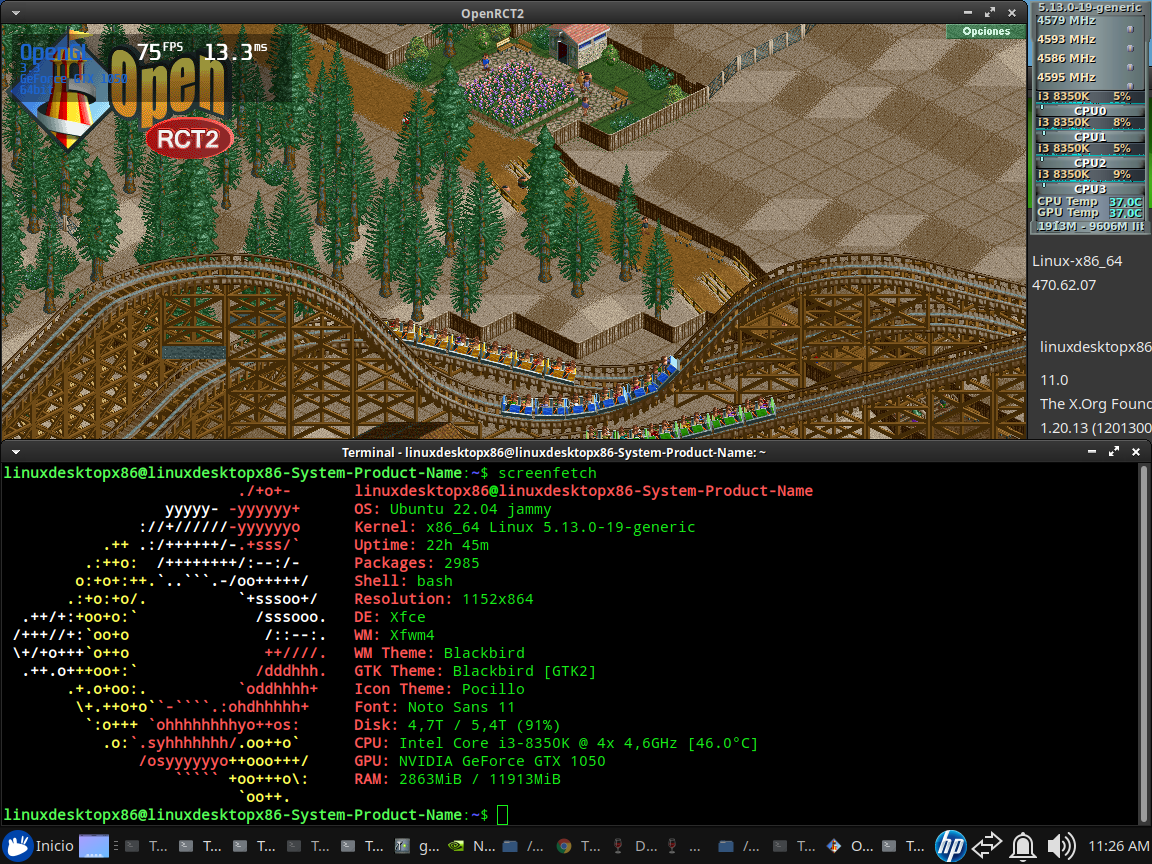Click the CPU Temp reading in gkrellm
This screenshot has height=864, width=1152.
pos(1090,201)
